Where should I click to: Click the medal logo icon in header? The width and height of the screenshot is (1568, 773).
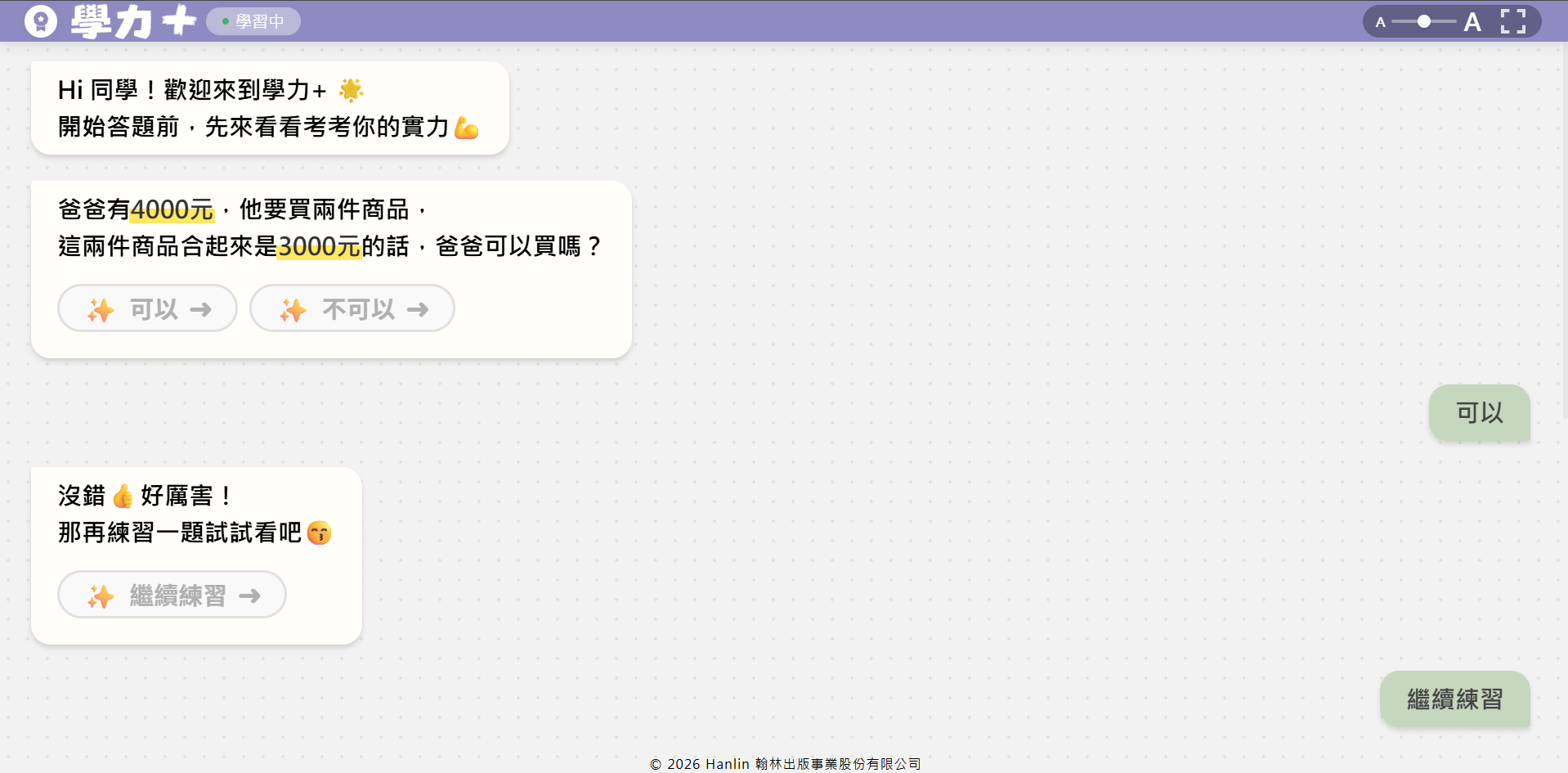(41, 21)
